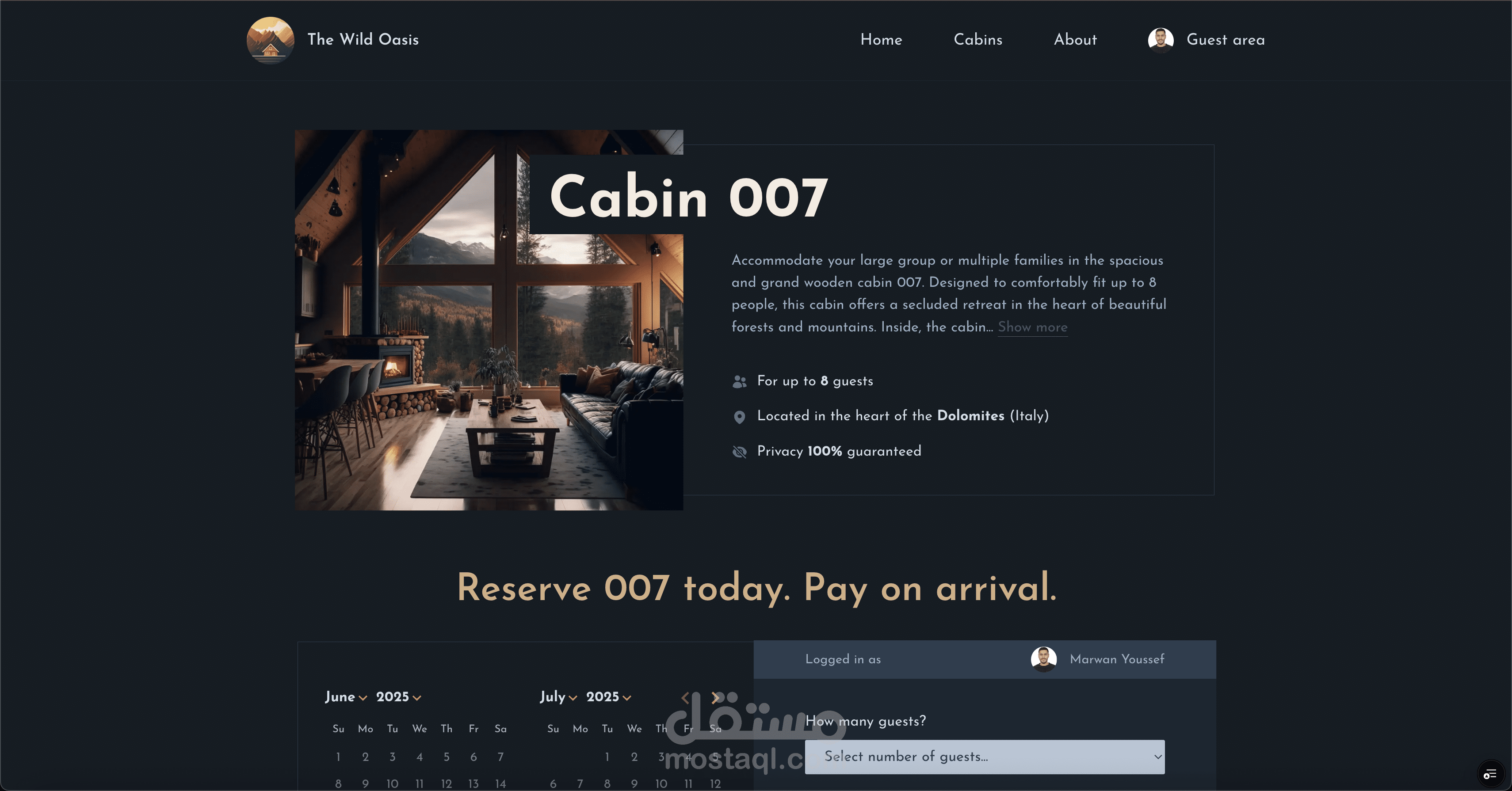View the Cabin 007 interior photo
Image resolution: width=1512 pixels, height=791 pixels.
click(x=489, y=320)
